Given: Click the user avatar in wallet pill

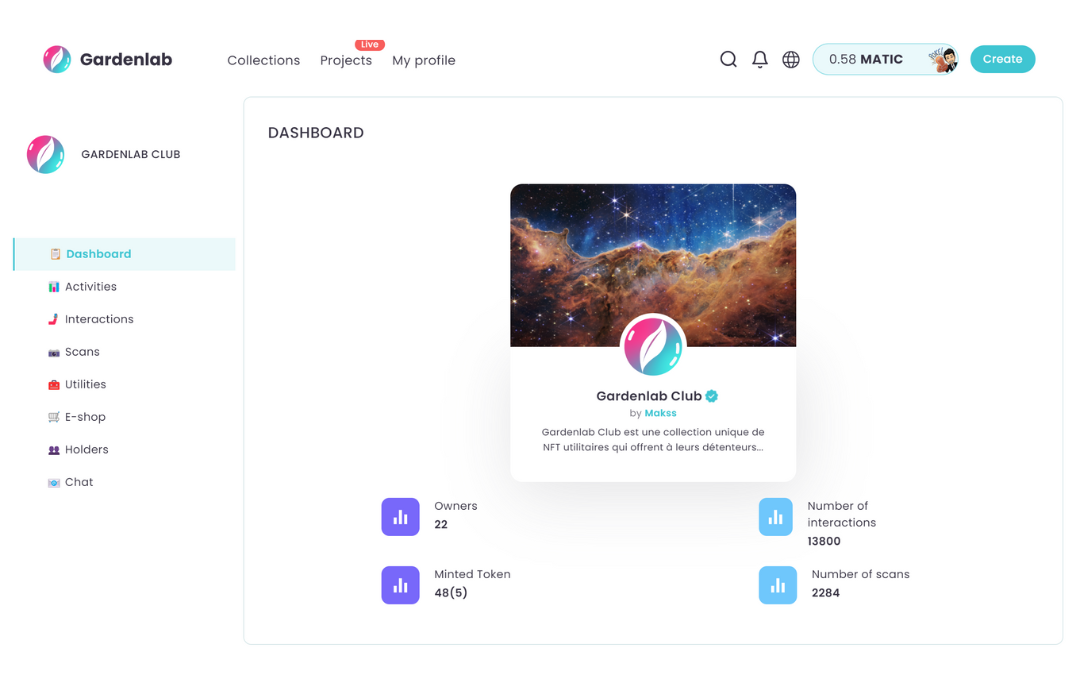Looking at the screenshot, I should [943, 59].
